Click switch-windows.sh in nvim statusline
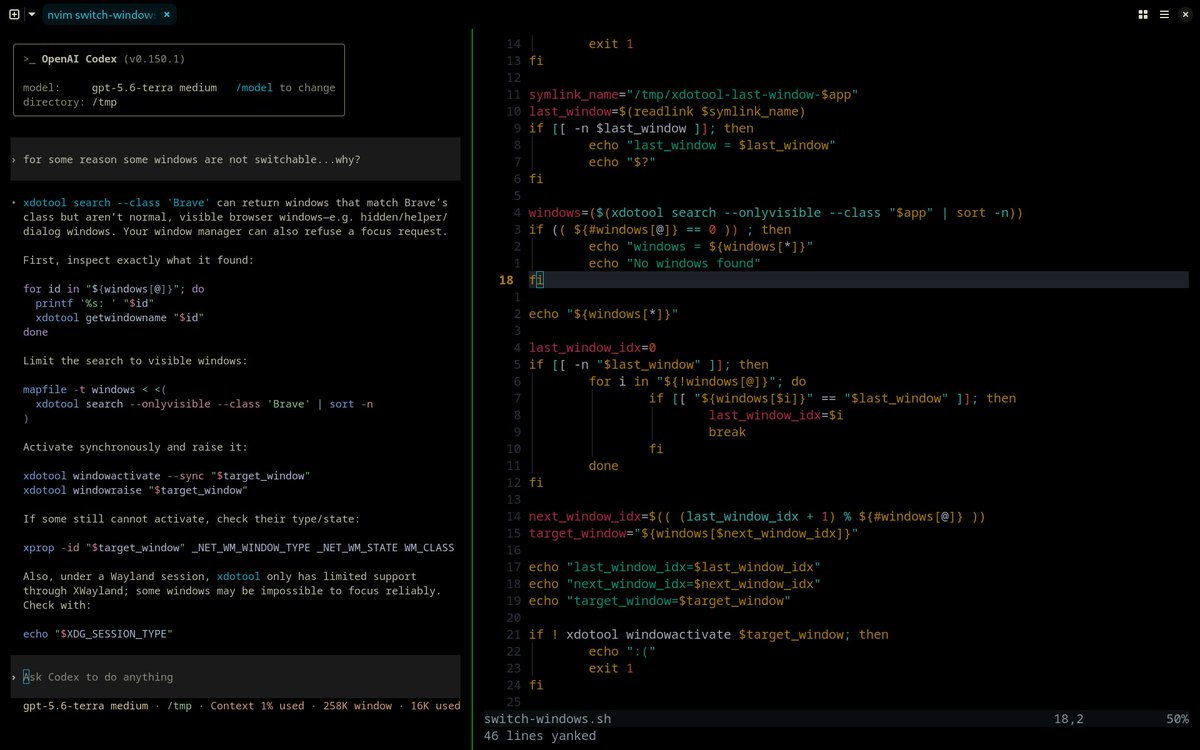The width and height of the screenshot is (1200, 750). click(x=547, y=719)
